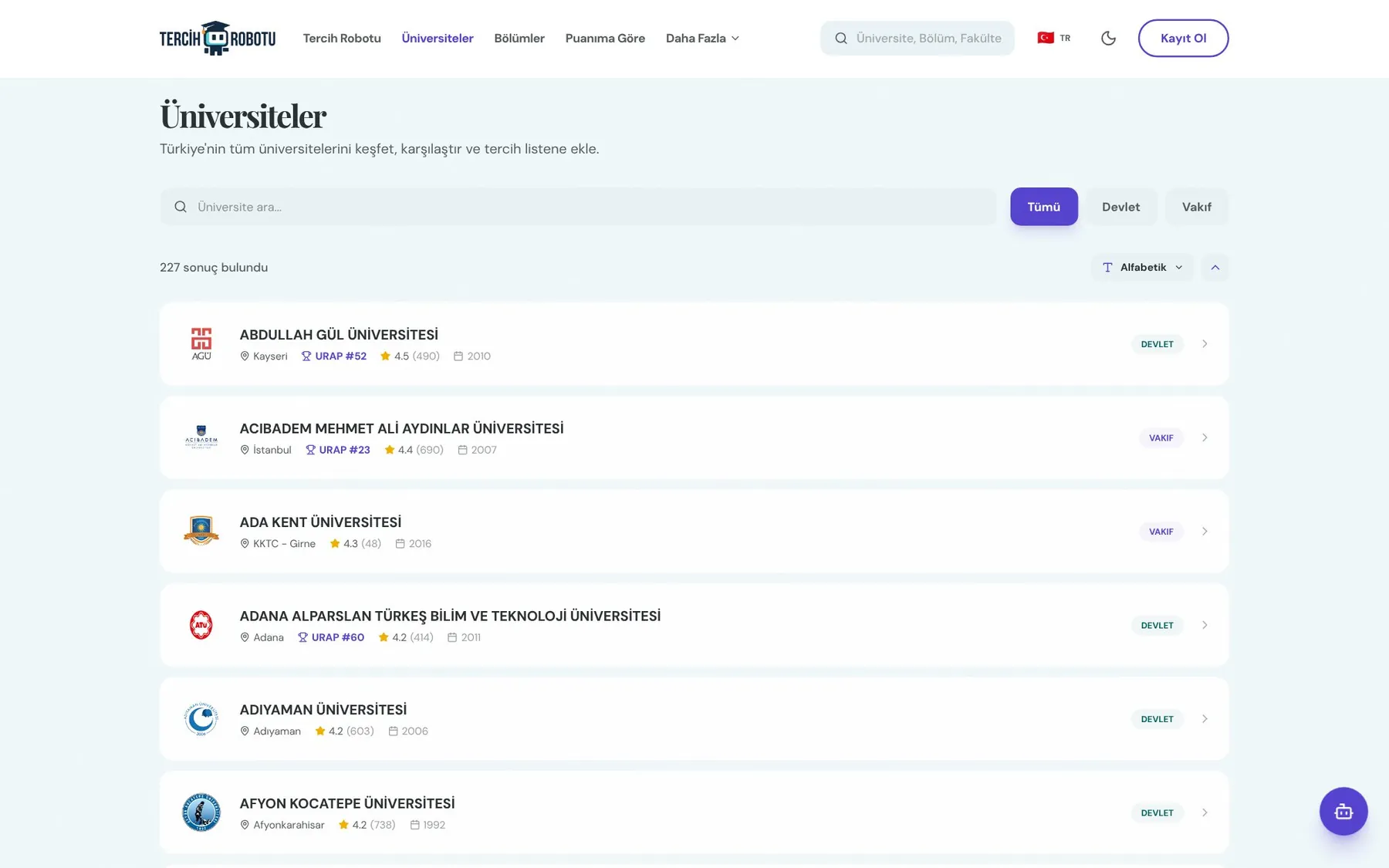Image resolution: width=1389 pixels, height=868 pixels.
Task: Click DEVLET badge on Afyon Kocatepe row
Action: pos(1157,812)
